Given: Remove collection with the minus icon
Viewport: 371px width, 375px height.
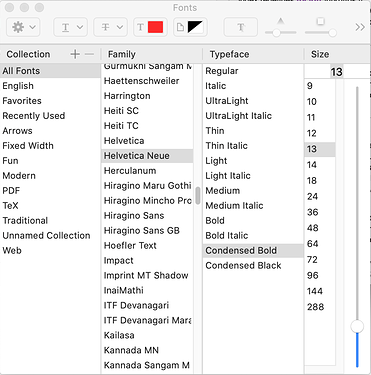Looking at the screenshot, I should coord(89,54).
